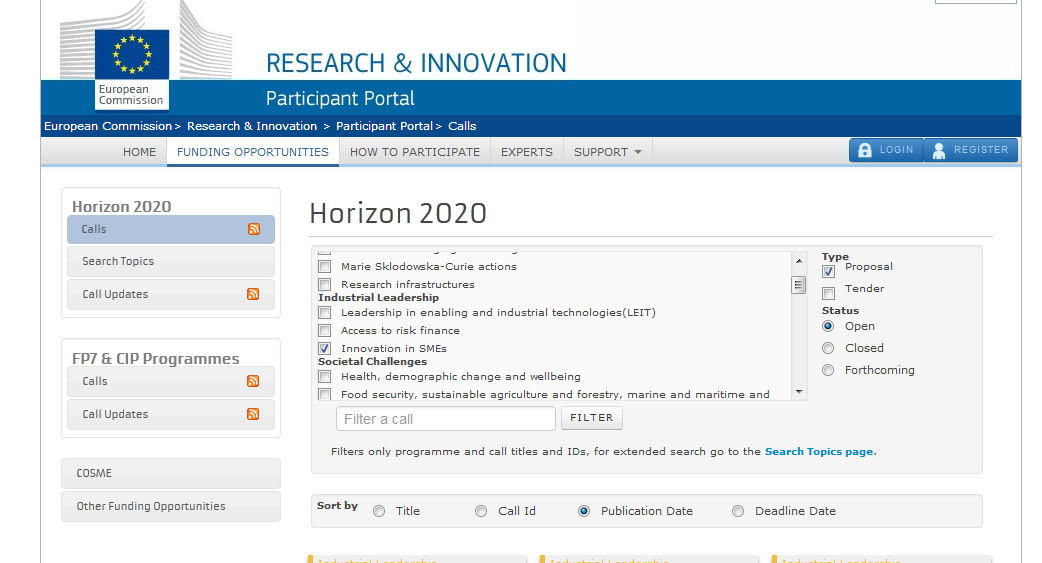Open Search Topics in sidebar
This screenshot has width=1042, height=563.
(x=171, y=261)
